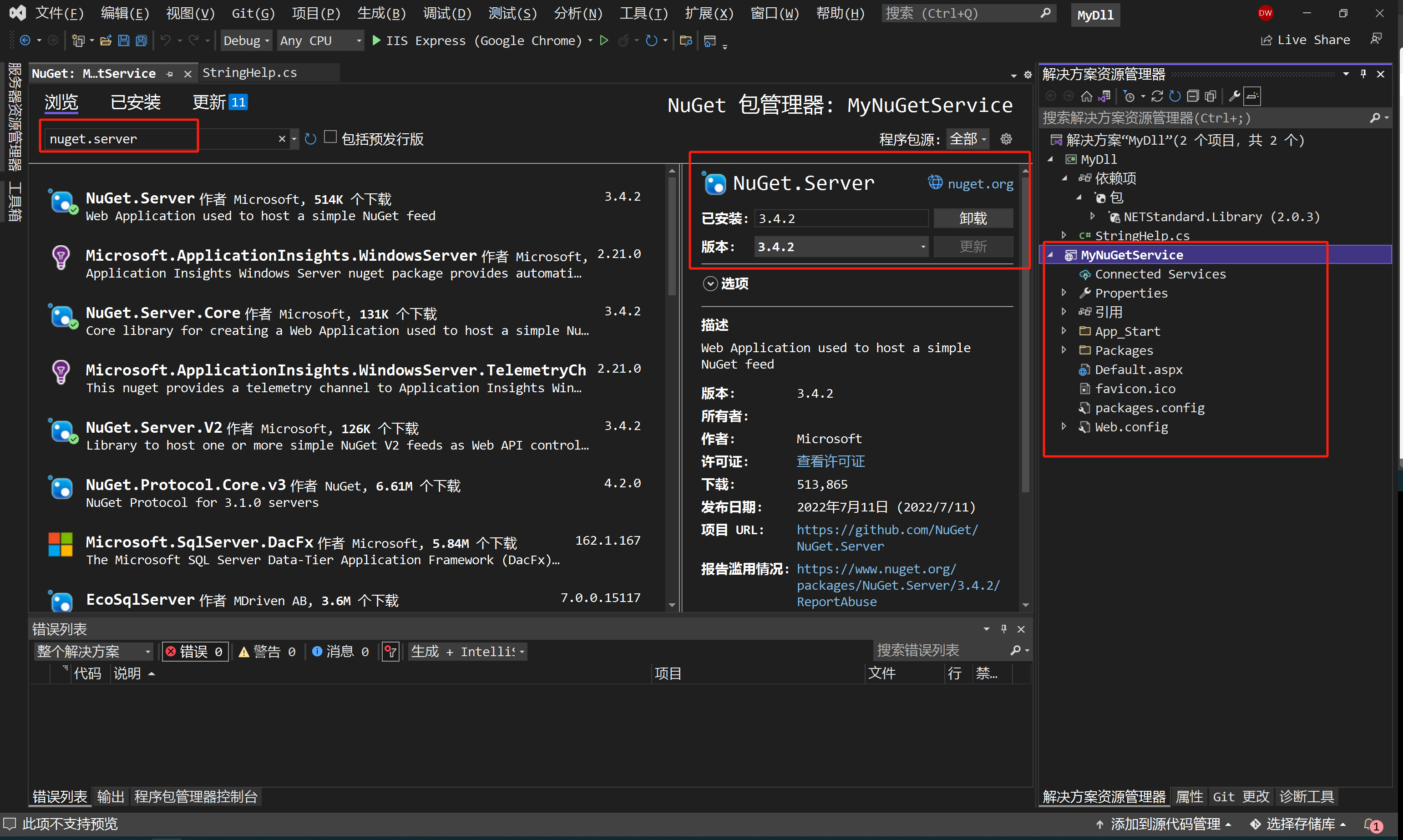Click 添加到源代码管理 in status bar

coord(1164,825)
